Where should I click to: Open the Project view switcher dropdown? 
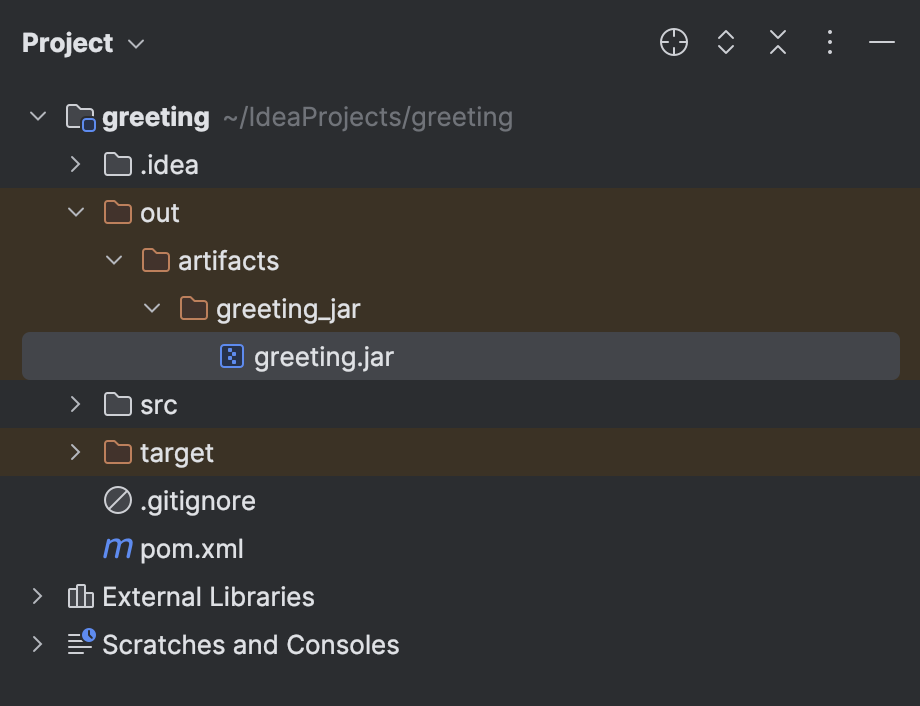pos(134,43)
